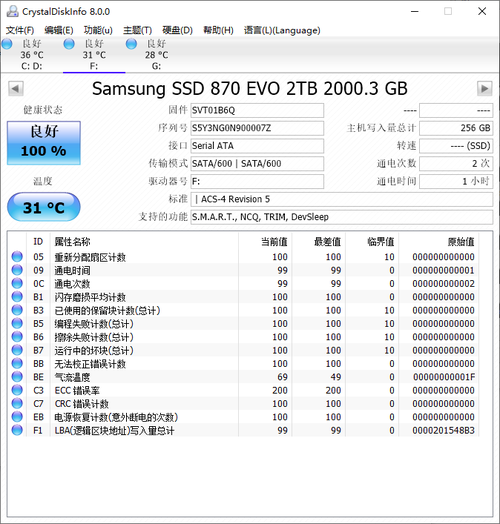Screen dimensions: 500x524
Task: Click the power-on count field 2 次
Action: [456, 163]
